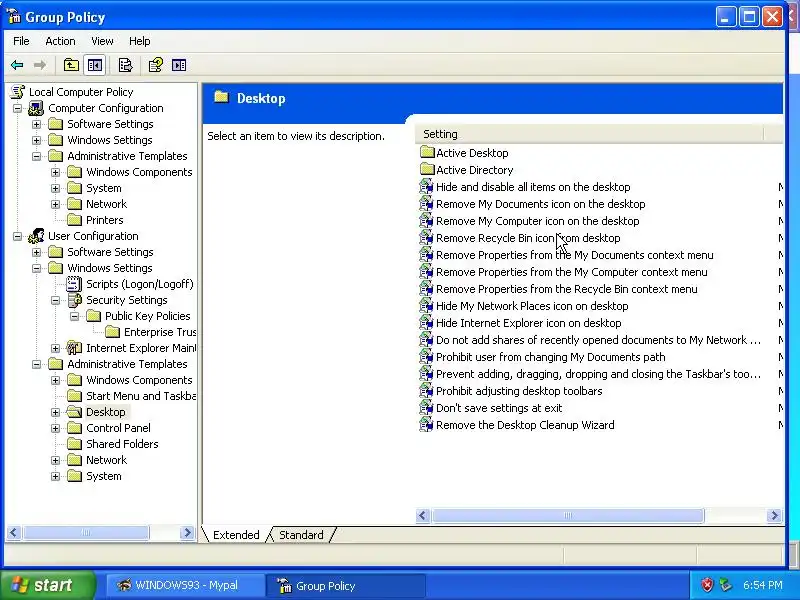
Task: Click the User Configuration icon
Action: click(x=36, y=236)
